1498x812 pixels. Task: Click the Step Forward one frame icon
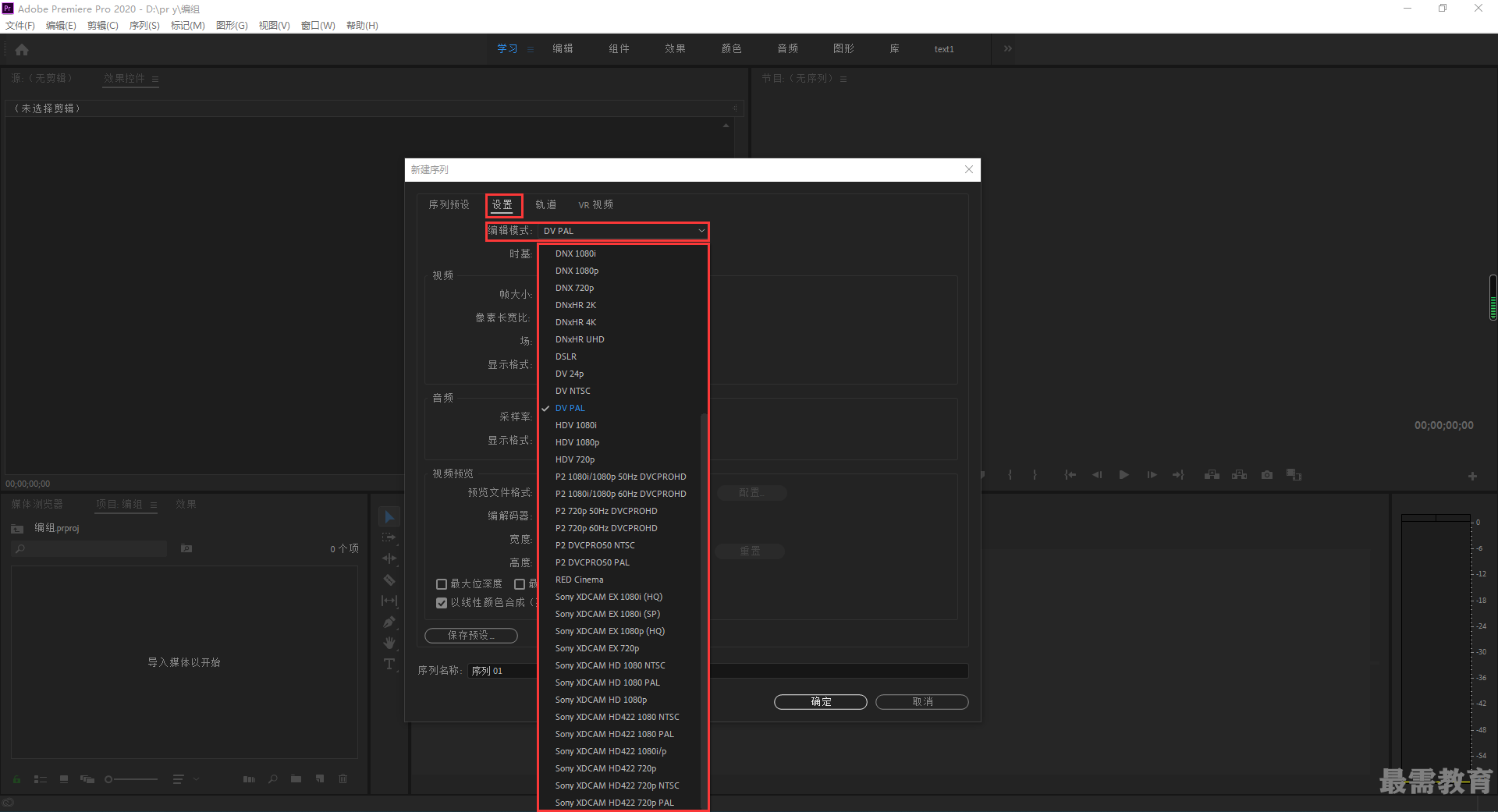point(1152,474)
